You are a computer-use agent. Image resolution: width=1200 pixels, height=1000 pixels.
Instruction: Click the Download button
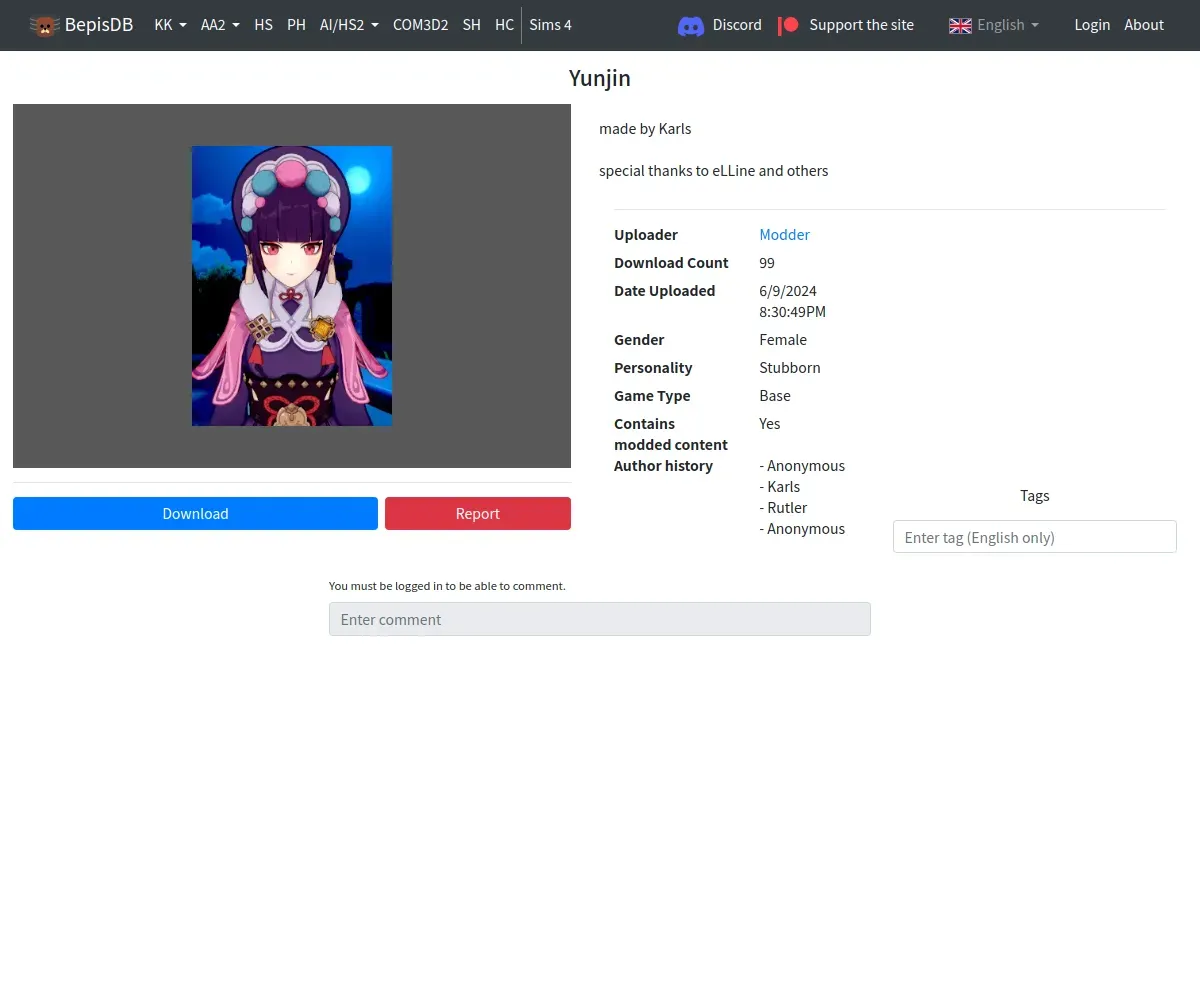[195, 513]
